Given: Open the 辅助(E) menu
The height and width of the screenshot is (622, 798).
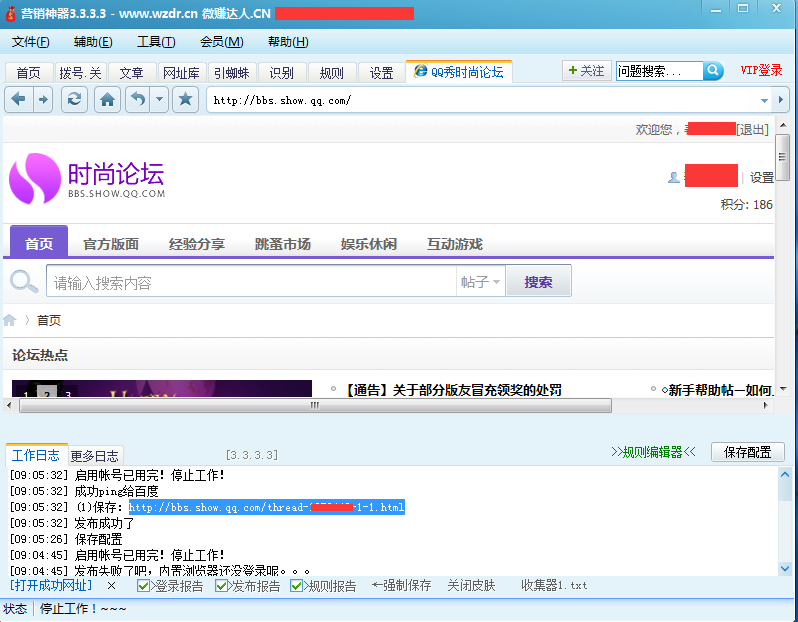Looking at the screenshot, I should click(x=93, y=42).
